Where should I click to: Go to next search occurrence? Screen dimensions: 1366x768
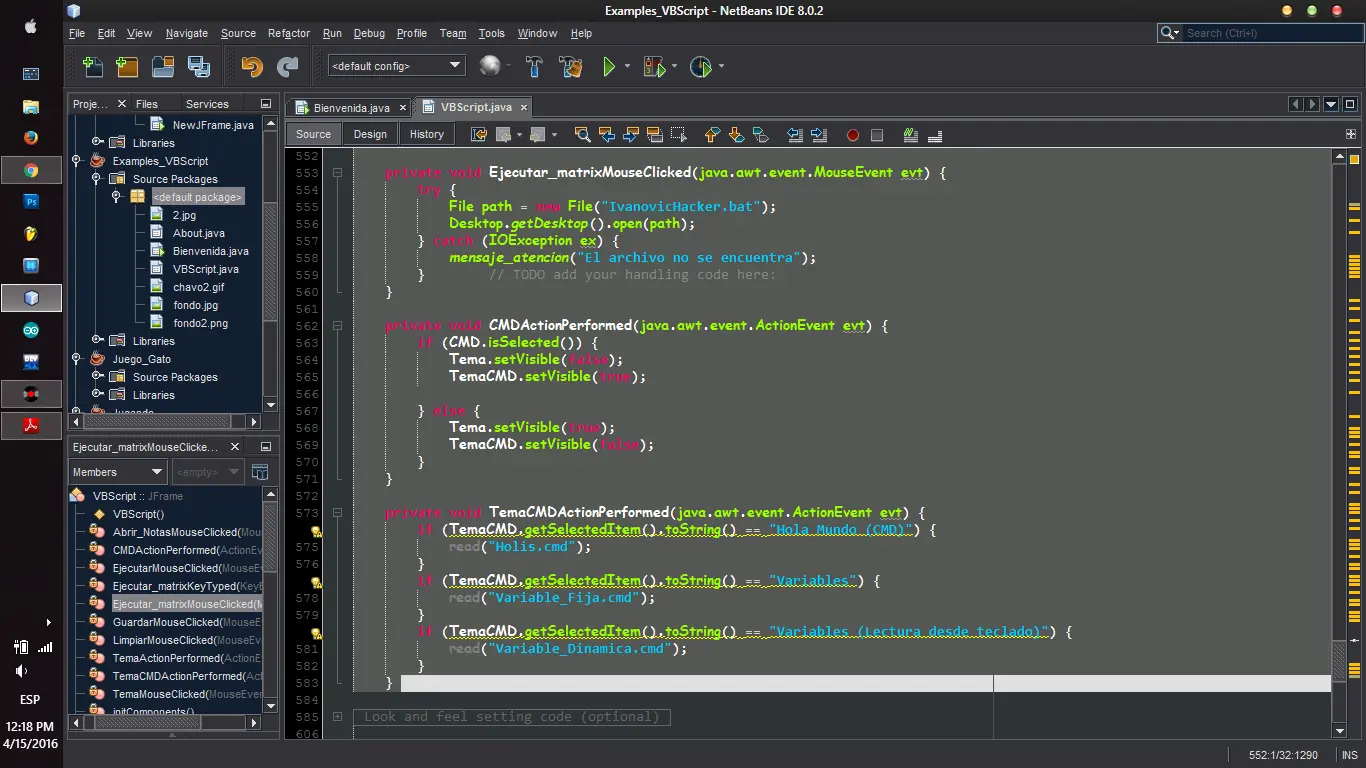[x=630, y=135]
